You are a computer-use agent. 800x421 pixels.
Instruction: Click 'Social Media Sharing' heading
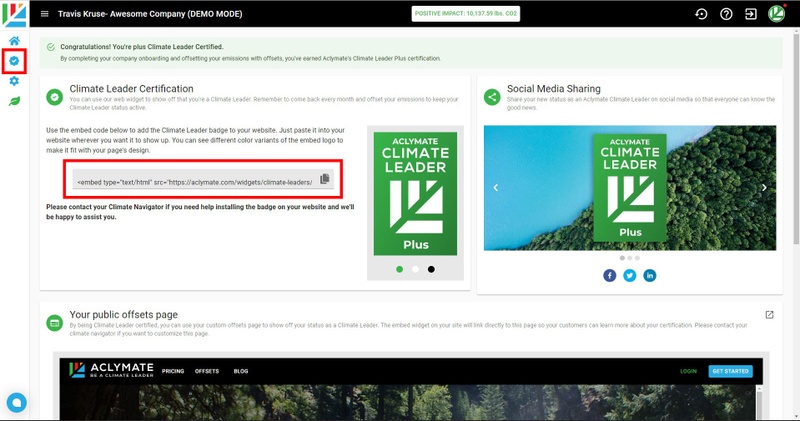[x=554, y=88]
